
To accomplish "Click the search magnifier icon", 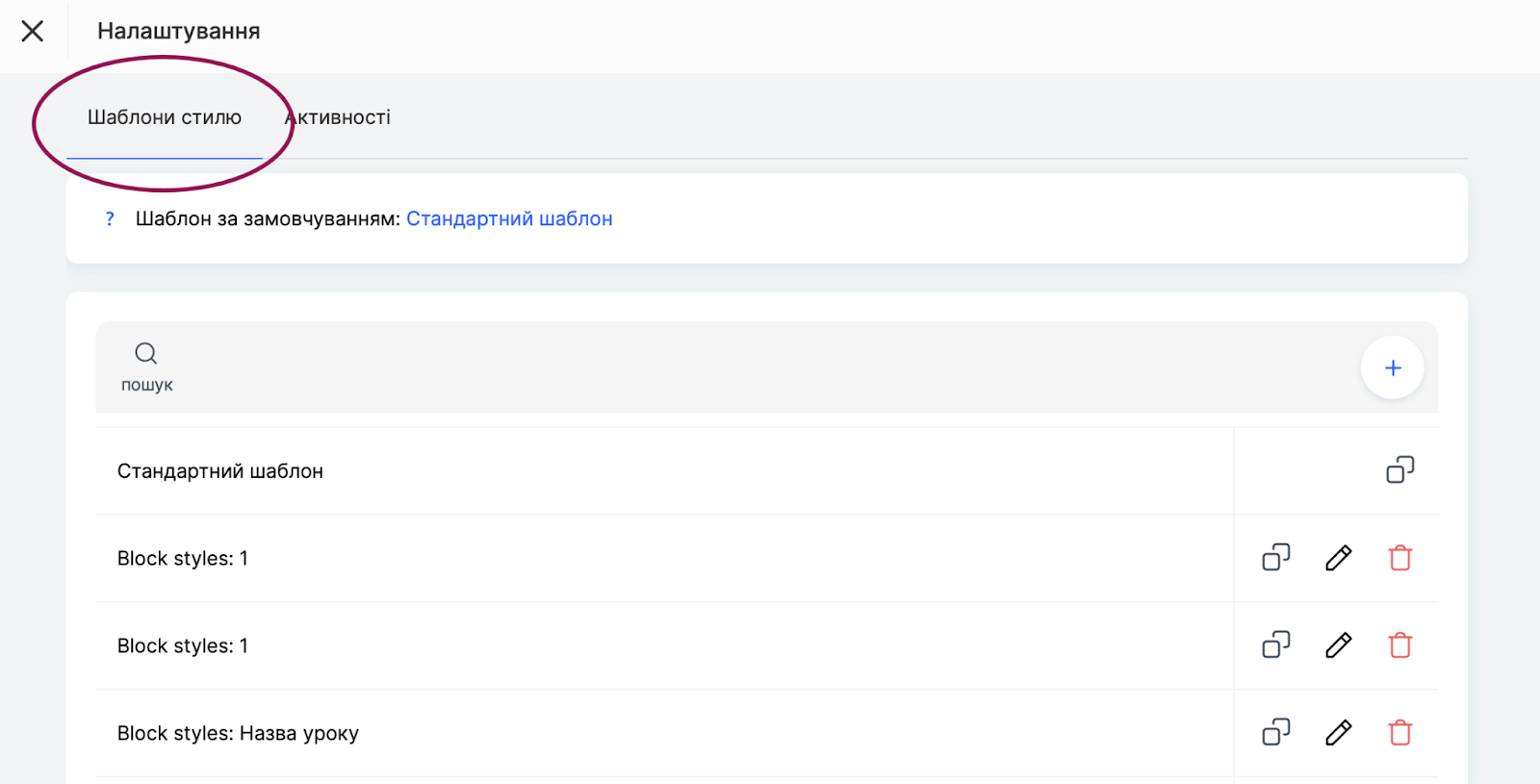I will 146,353.
